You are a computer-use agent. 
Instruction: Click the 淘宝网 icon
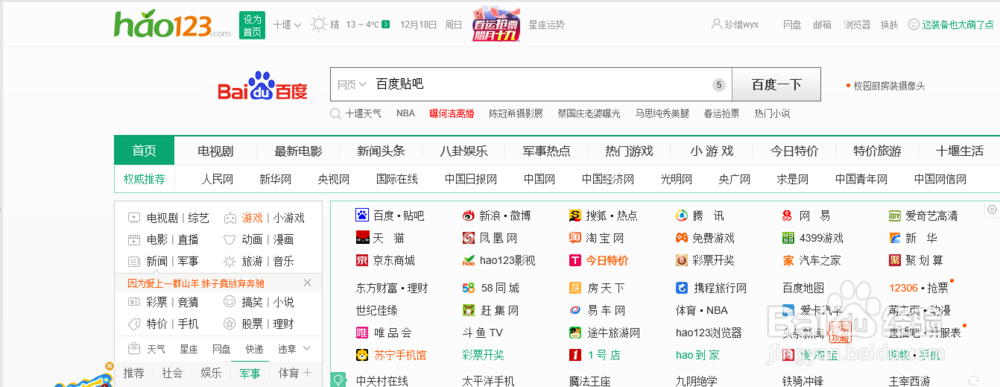[575, 238]
